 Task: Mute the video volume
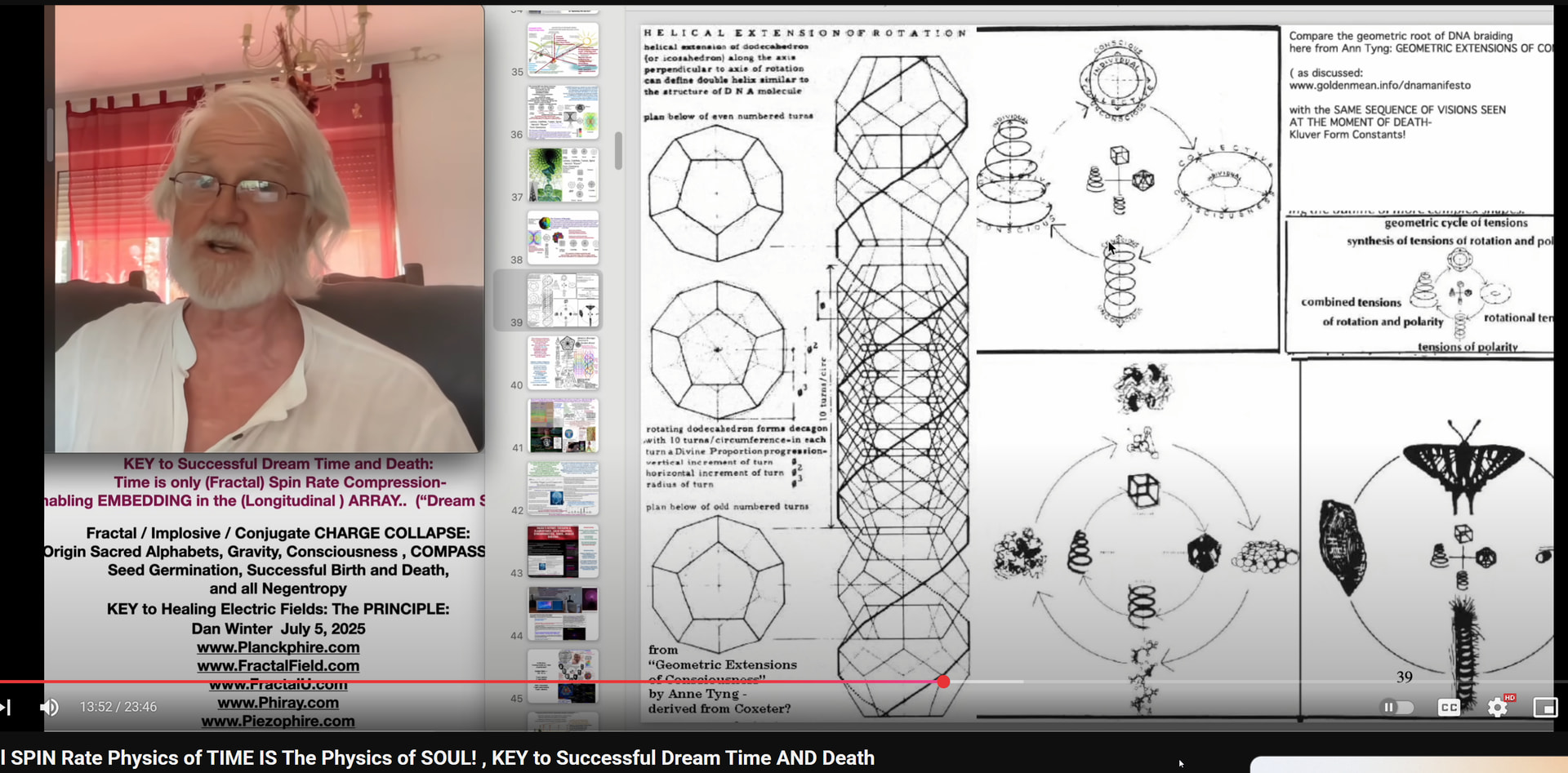click(49, 707)
